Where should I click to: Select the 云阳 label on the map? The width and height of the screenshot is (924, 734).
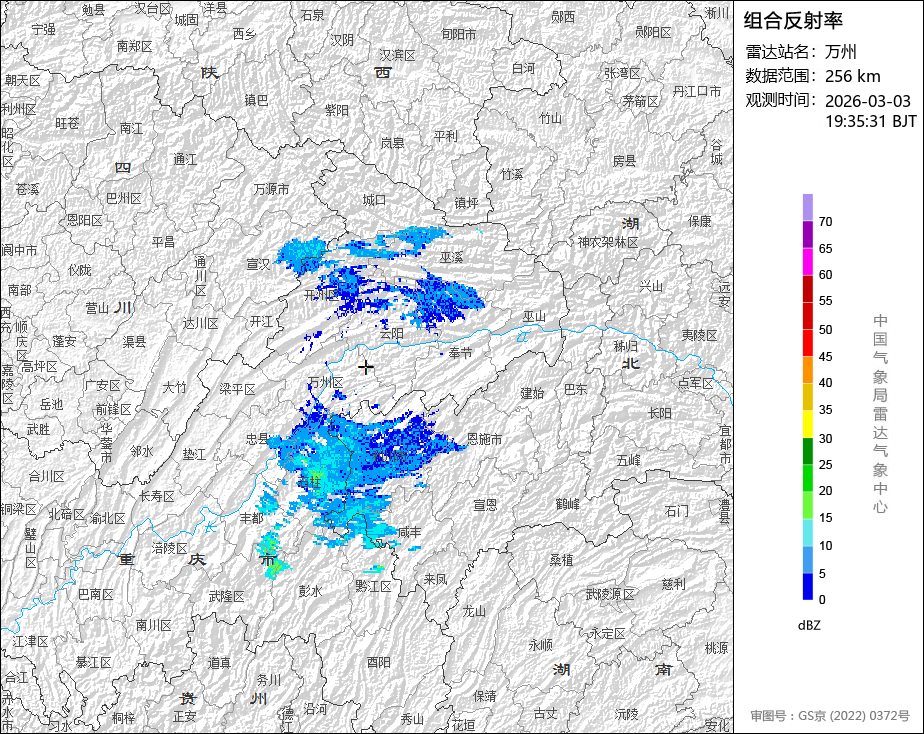(391, 333)
